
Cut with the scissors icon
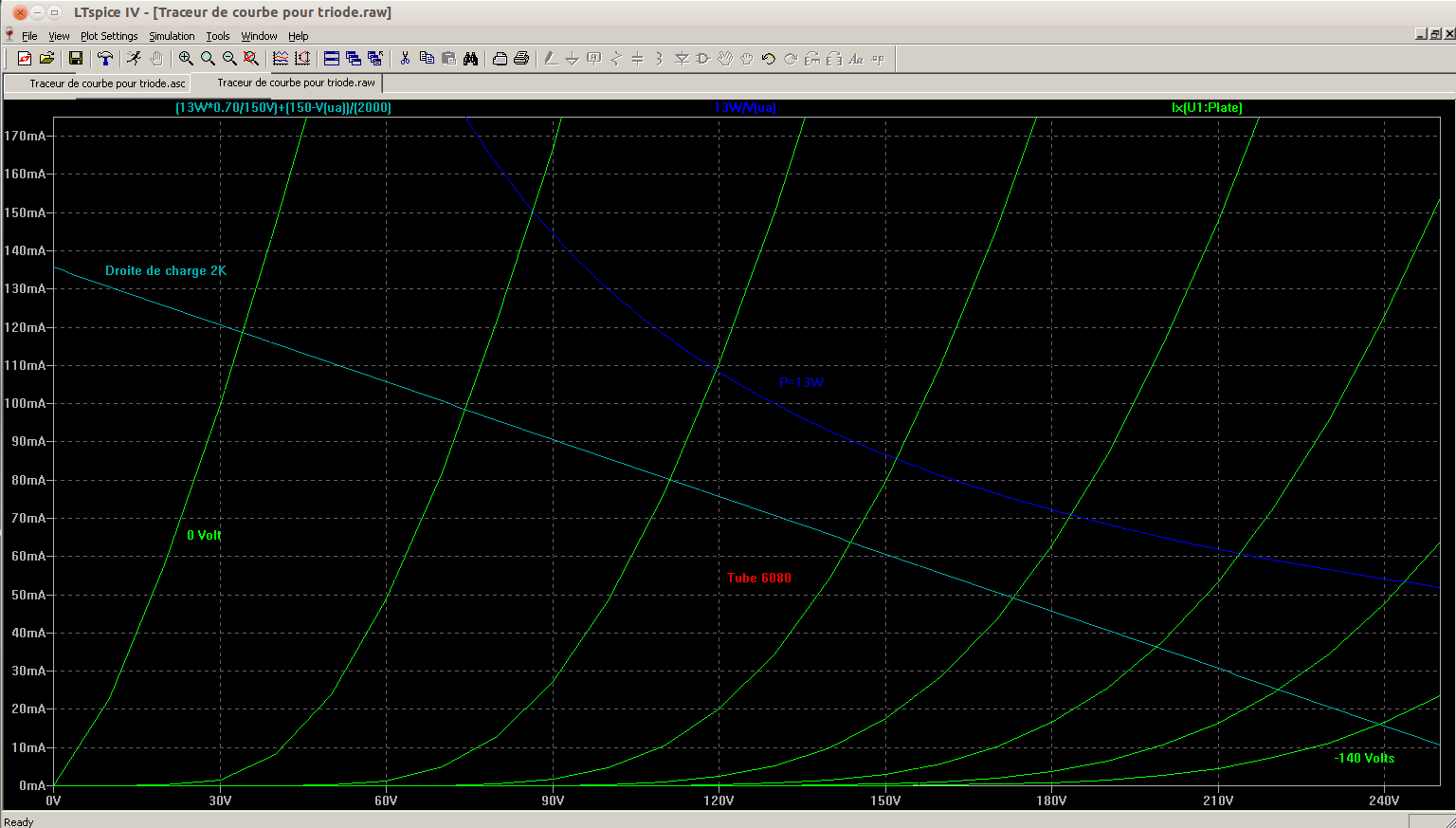[405, 59]
